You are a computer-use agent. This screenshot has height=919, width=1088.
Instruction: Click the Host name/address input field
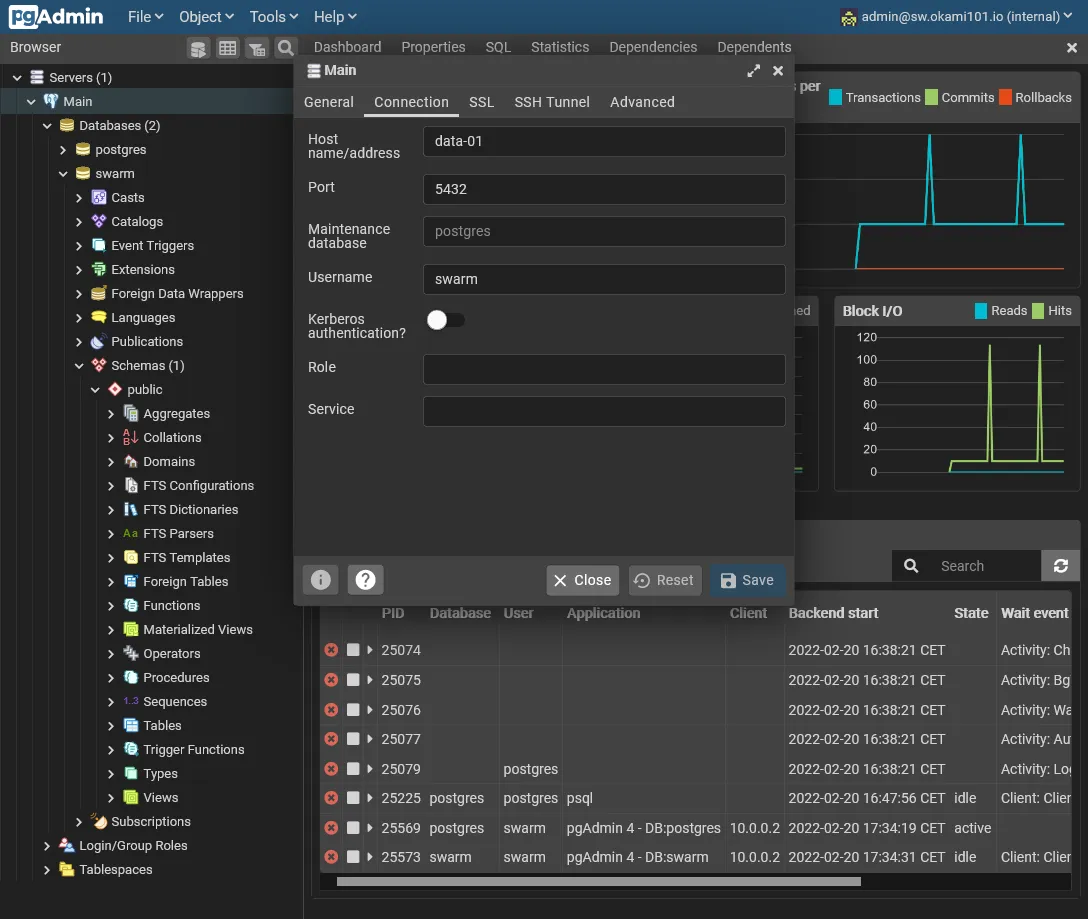[x=604, y=141]
